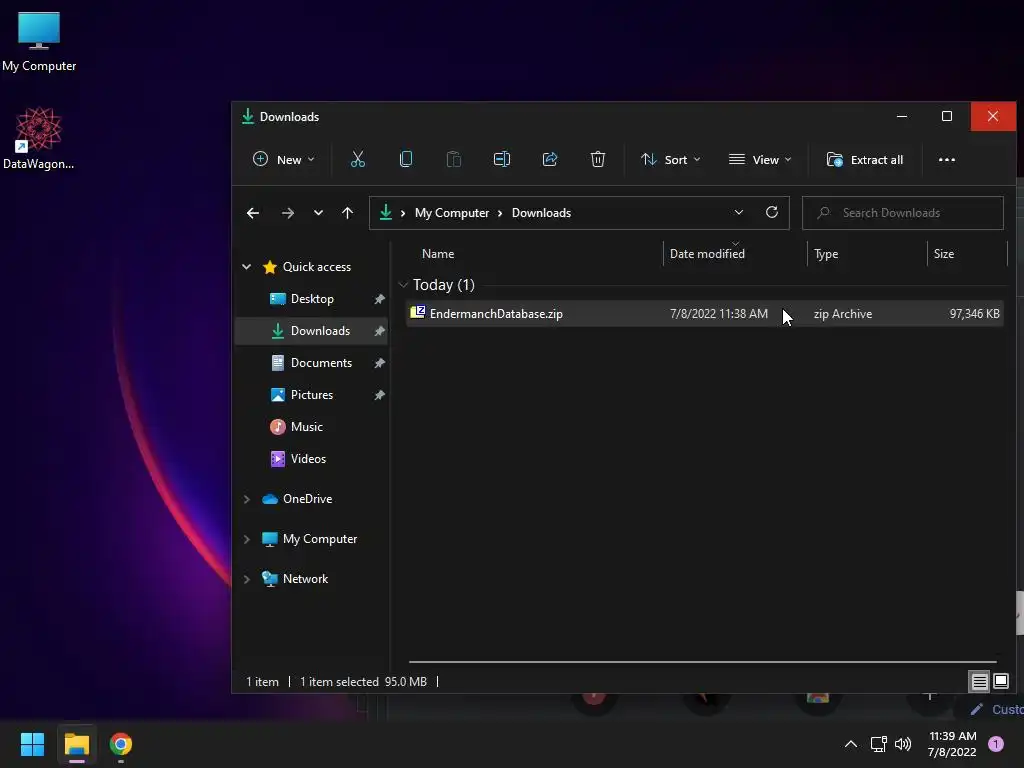Click the Cut scissors icon
1024x768 pixels.
pos(357,159)
